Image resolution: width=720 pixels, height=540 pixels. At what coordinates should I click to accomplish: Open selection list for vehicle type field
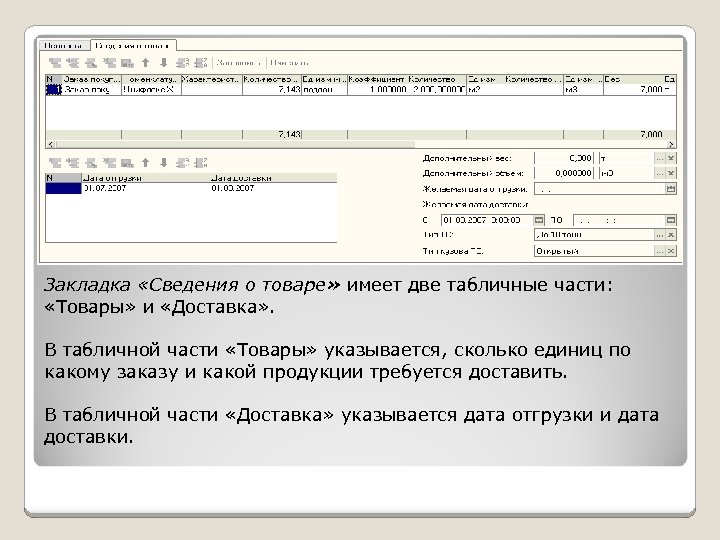tap(660, 235)
